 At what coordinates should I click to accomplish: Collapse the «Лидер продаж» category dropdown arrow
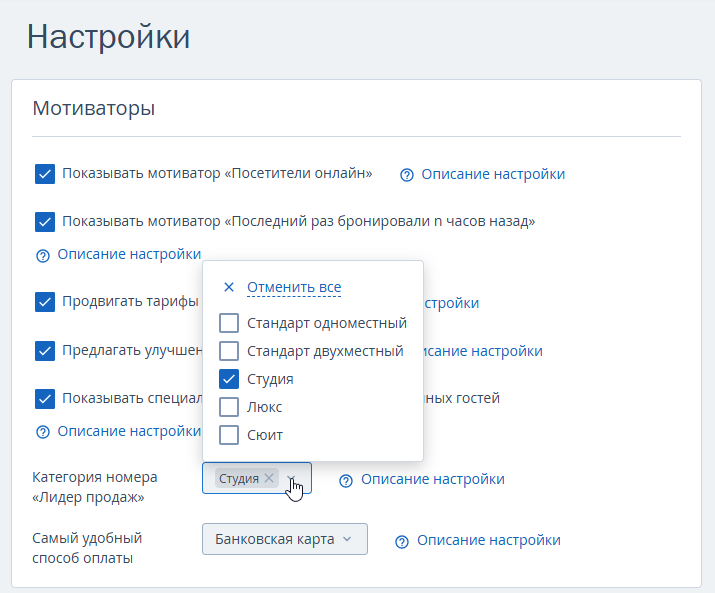click(292, 478)
